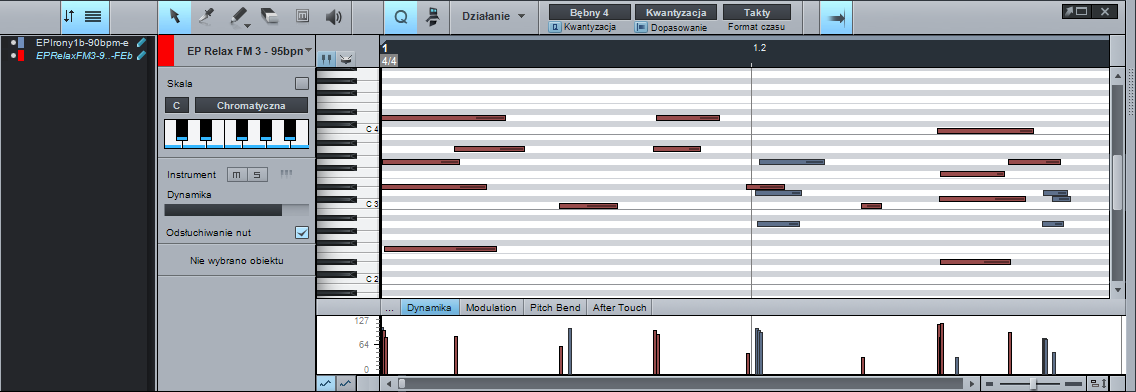
Task: Select the EPRelaxFM3-9..-FEb track
Action: 84,55
